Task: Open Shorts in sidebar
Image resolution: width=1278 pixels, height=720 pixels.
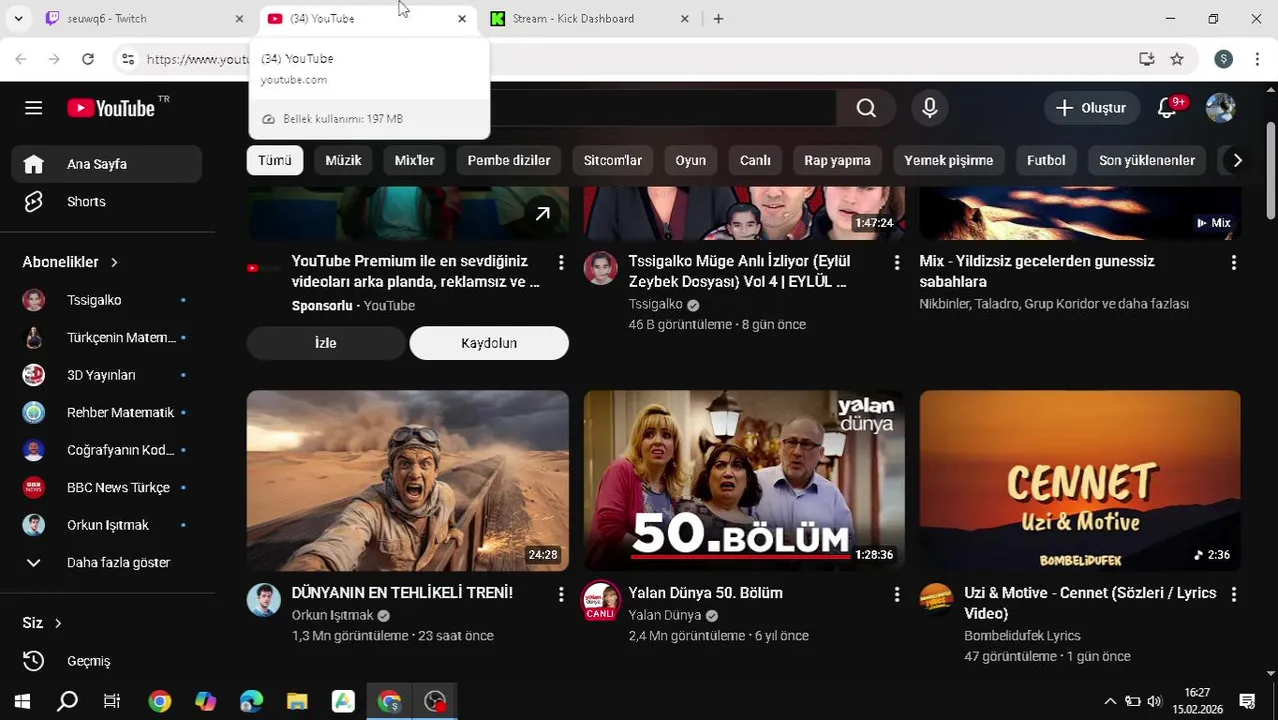Action: (107, 202)
